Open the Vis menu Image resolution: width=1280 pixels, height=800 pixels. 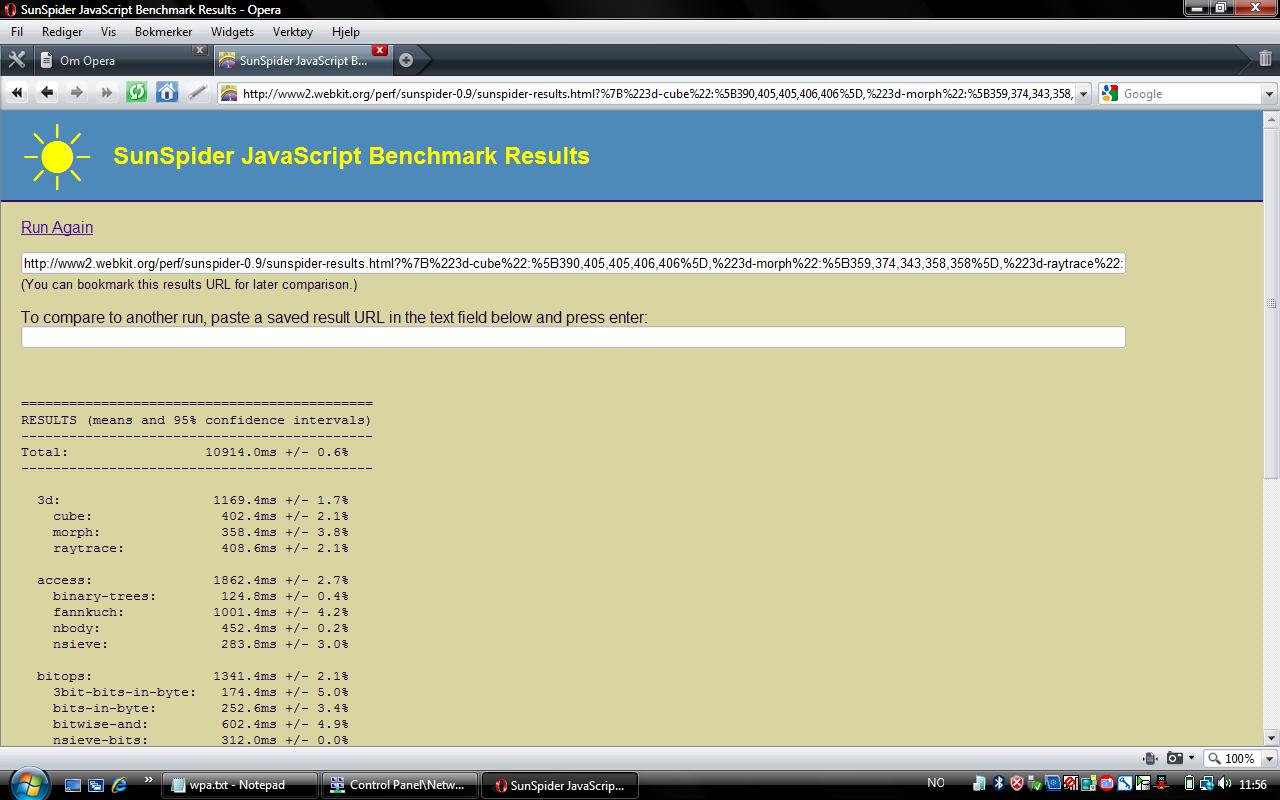click(x=109, y=32)
